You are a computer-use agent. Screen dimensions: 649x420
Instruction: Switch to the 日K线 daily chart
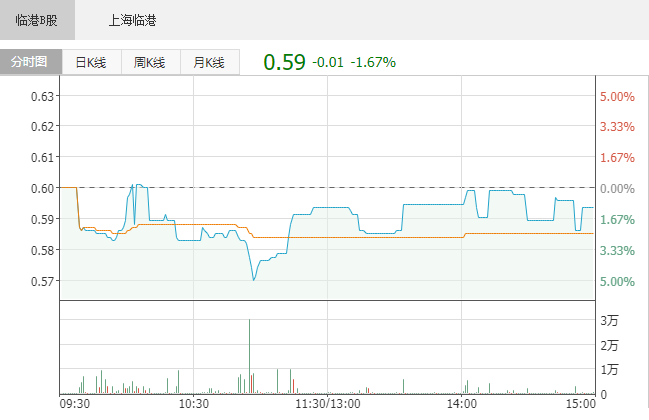tap(91, 62)
